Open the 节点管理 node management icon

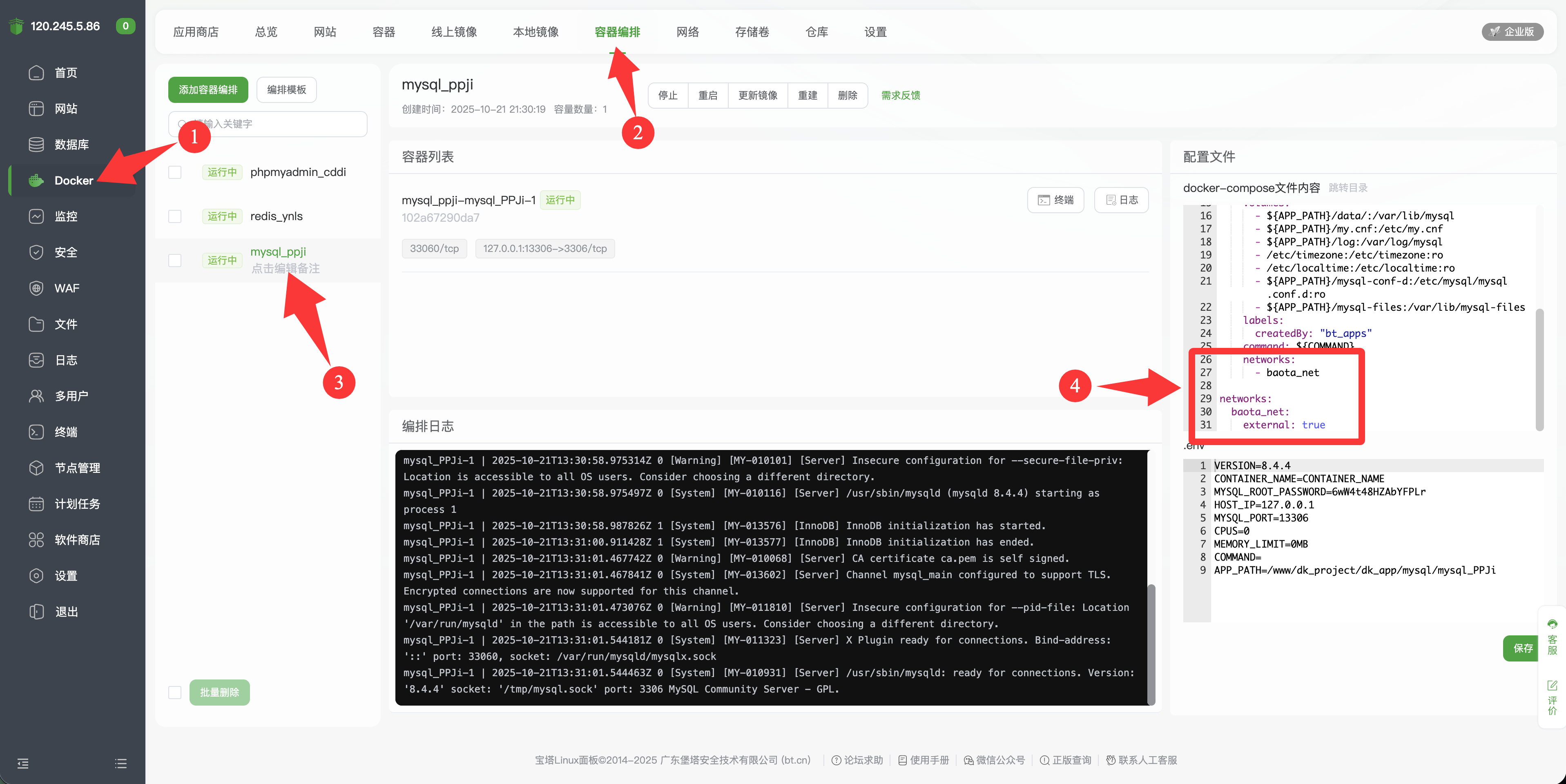coord(36,468)
